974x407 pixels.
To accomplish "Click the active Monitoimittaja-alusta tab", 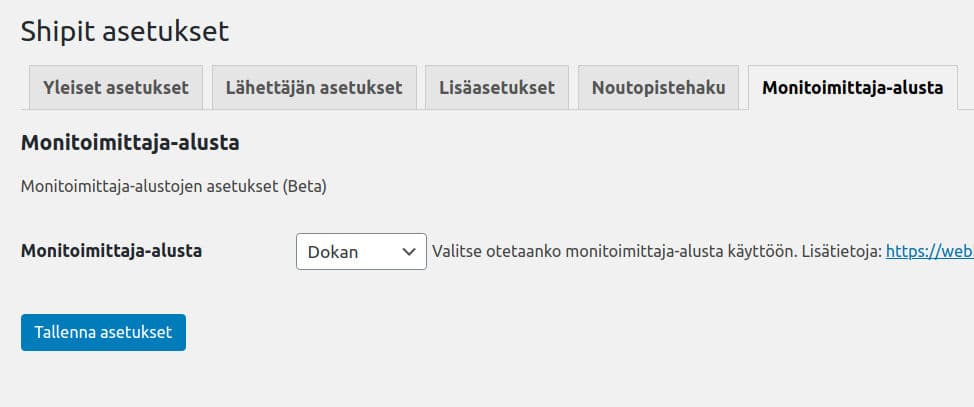I will point(852,88).
